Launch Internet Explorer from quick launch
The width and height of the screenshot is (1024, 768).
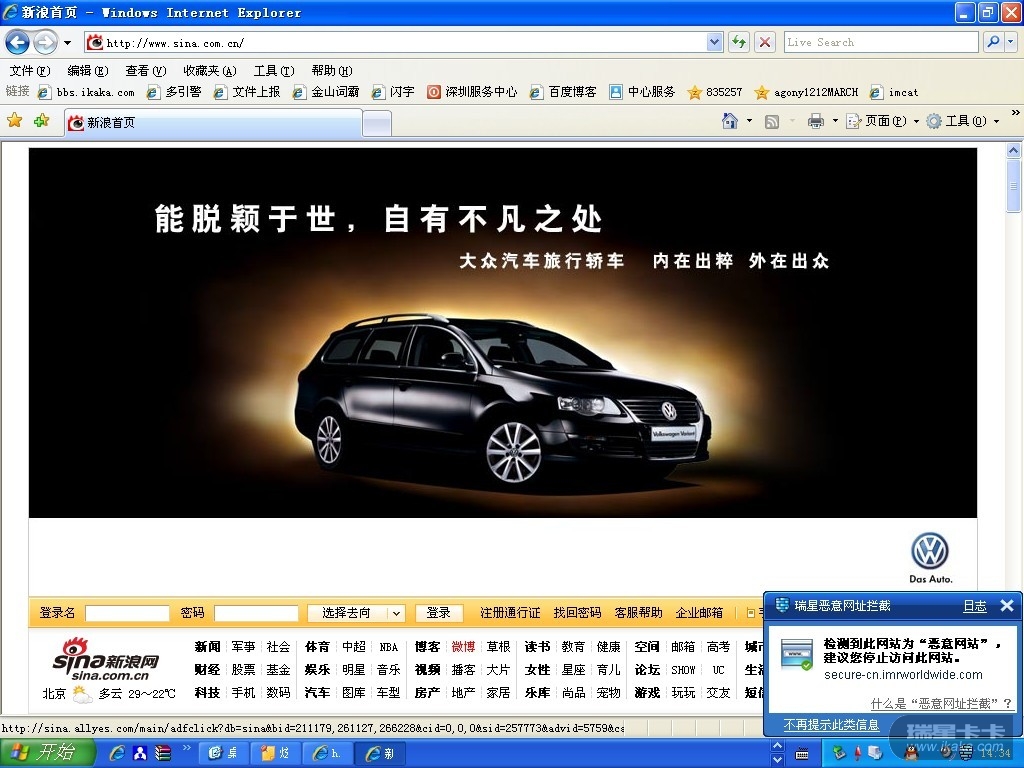118,754
